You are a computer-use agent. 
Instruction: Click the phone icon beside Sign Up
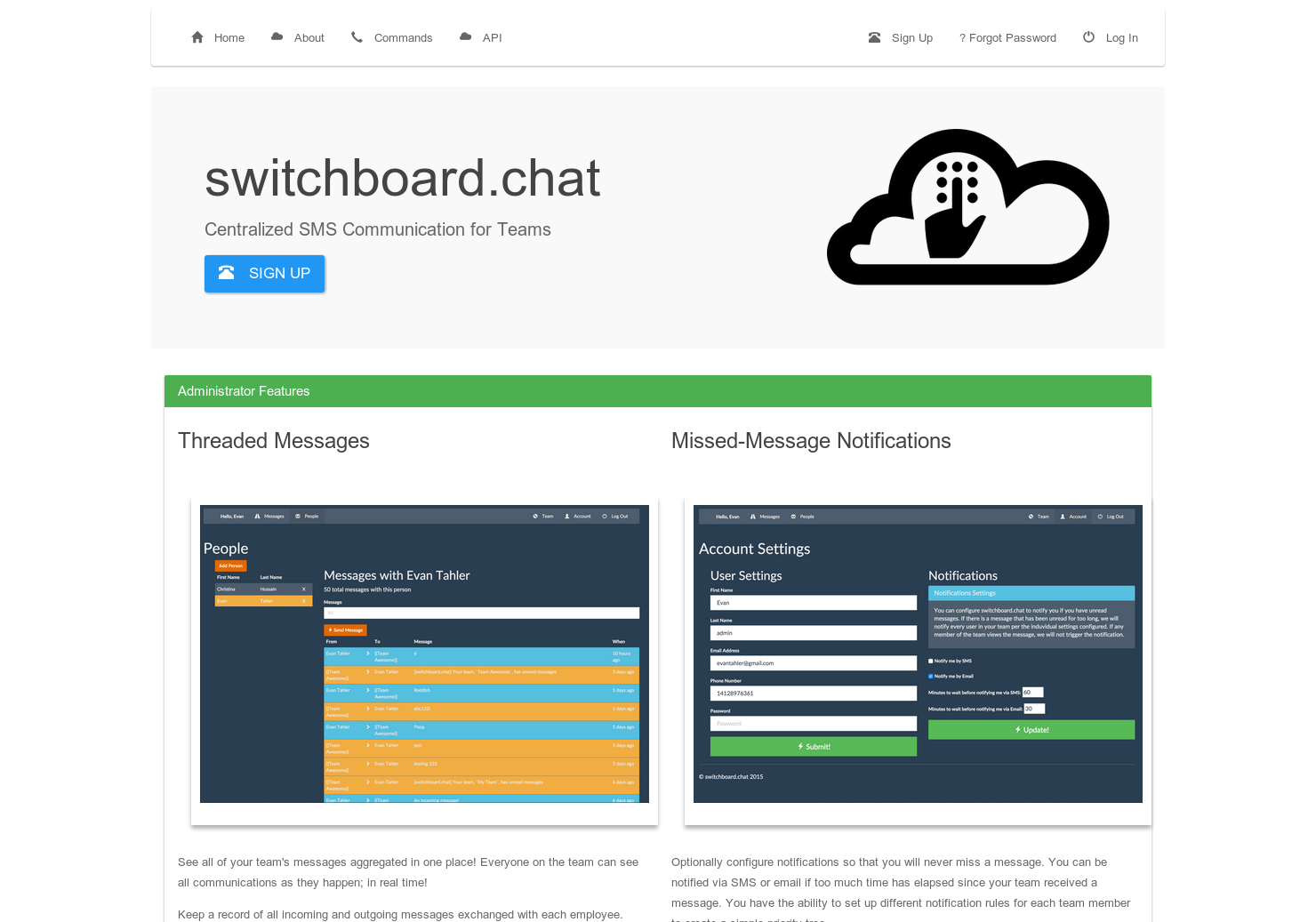(x=873, y=37)
